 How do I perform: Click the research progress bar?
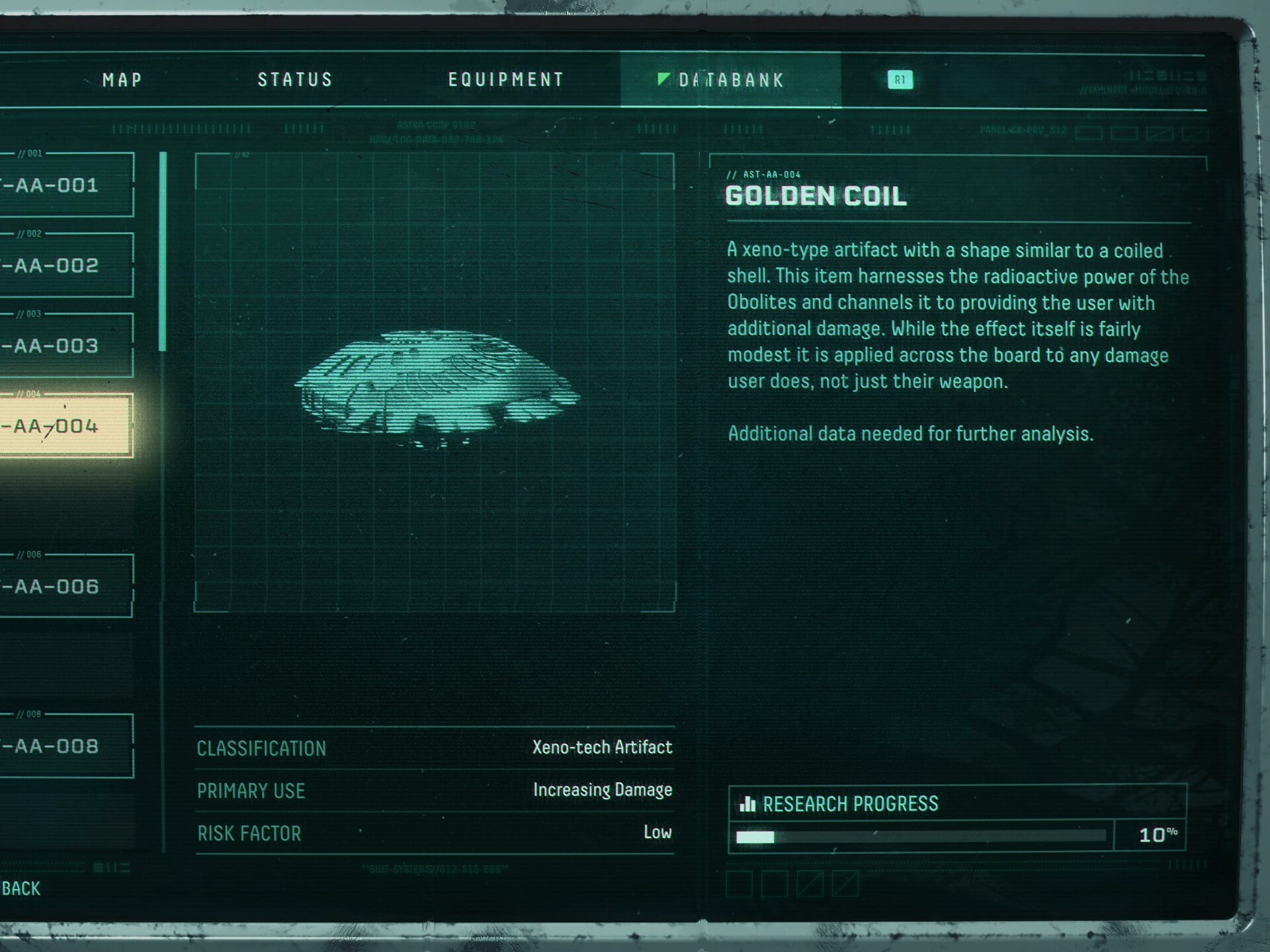[x=921, y=836]
